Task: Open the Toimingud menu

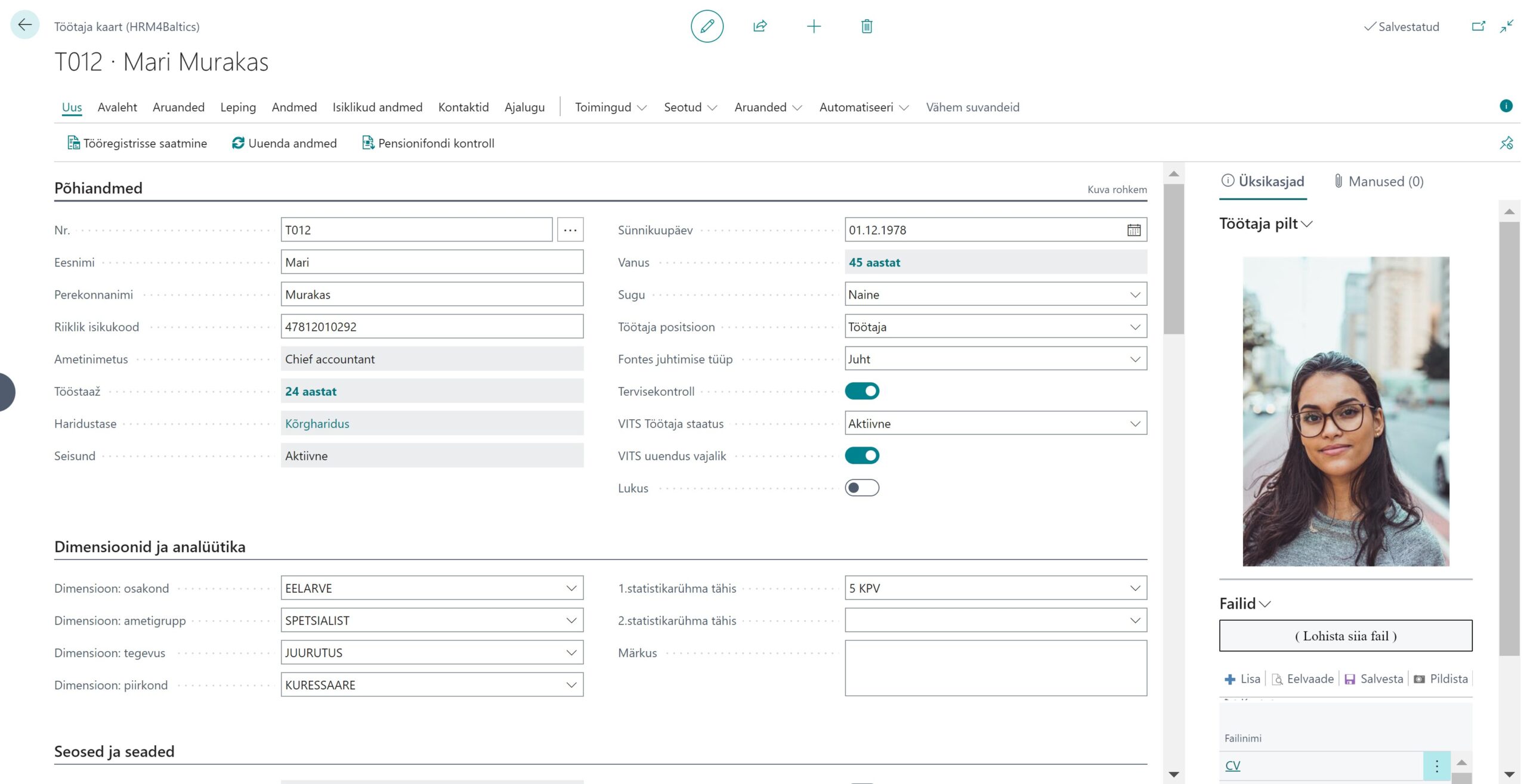Action: click(x=610, y=107)
